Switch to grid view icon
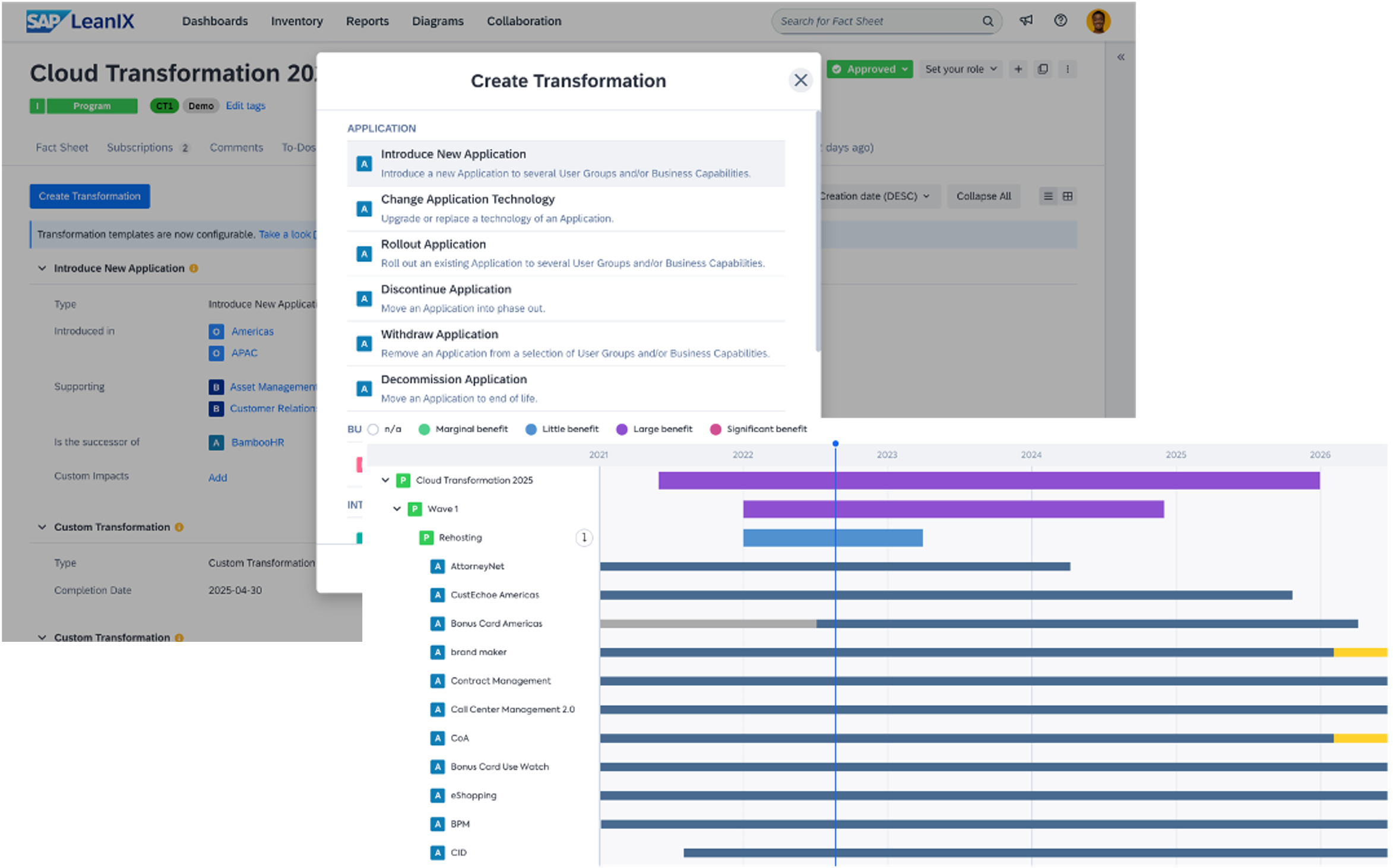This screenshot has width=1393, height=868. click(1068, 197)
